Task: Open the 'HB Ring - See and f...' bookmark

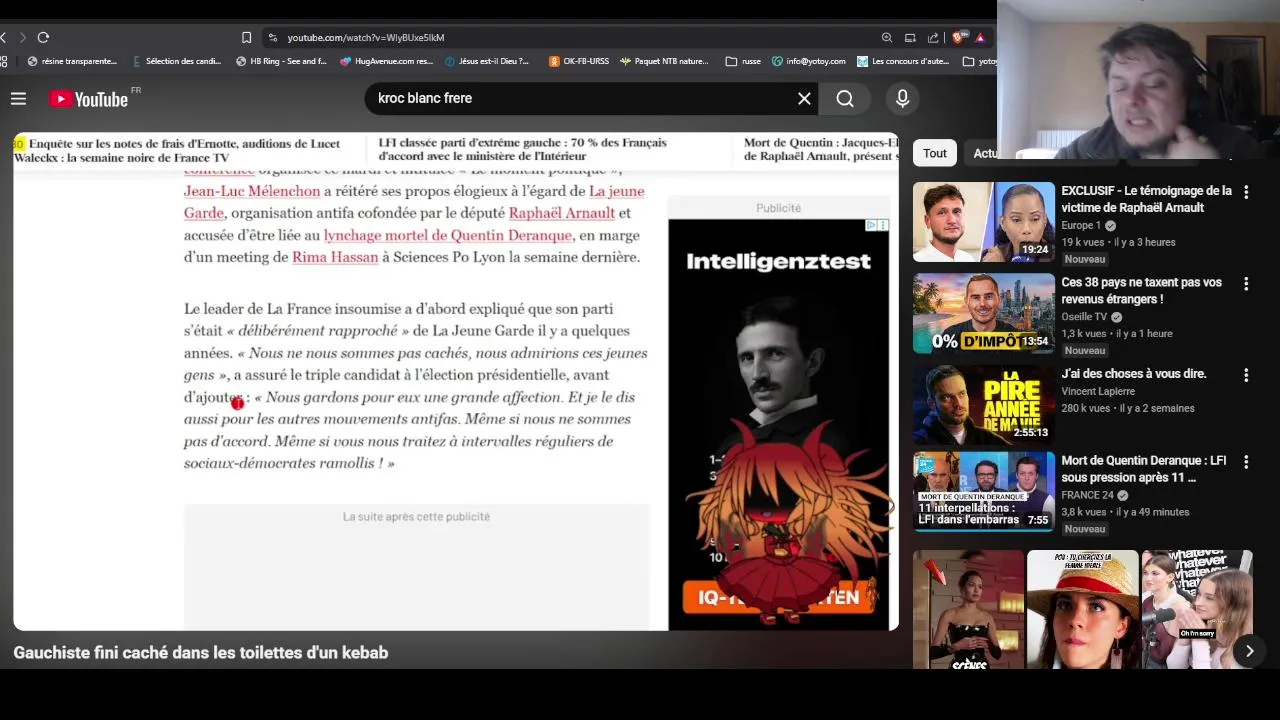Action: point(281,61)
